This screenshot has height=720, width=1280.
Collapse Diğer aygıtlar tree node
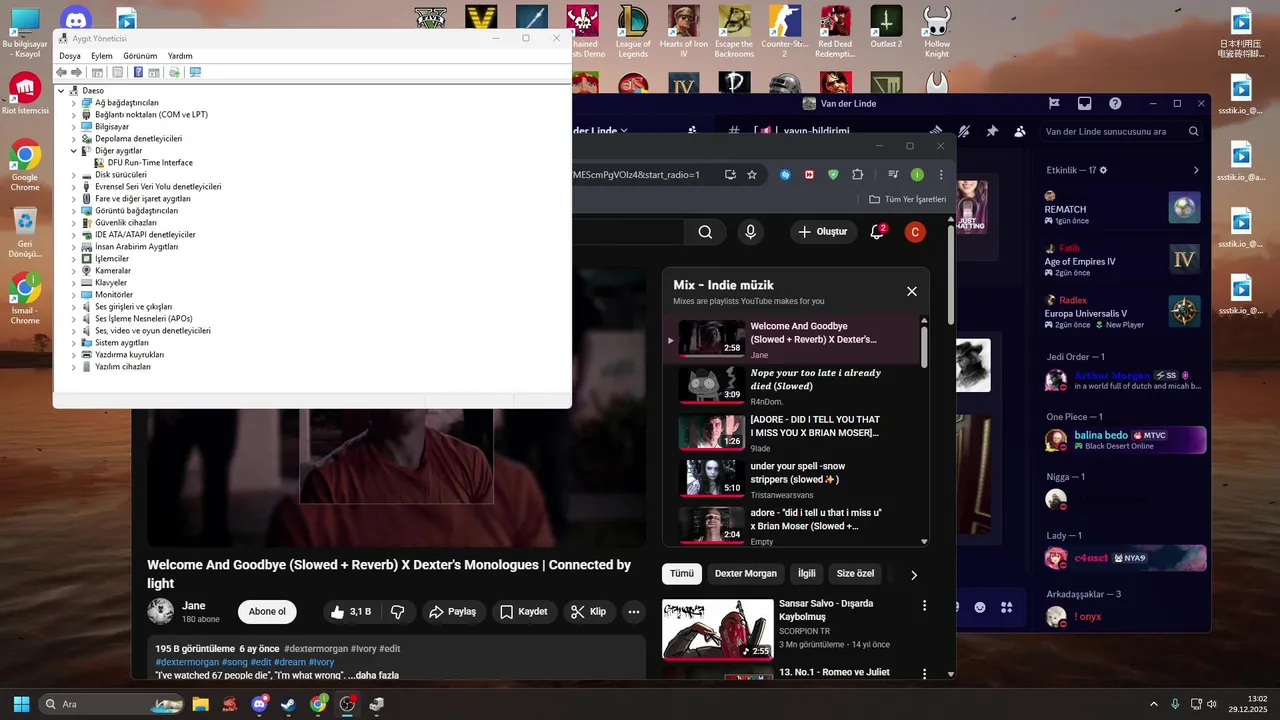(x=73, y=151)
